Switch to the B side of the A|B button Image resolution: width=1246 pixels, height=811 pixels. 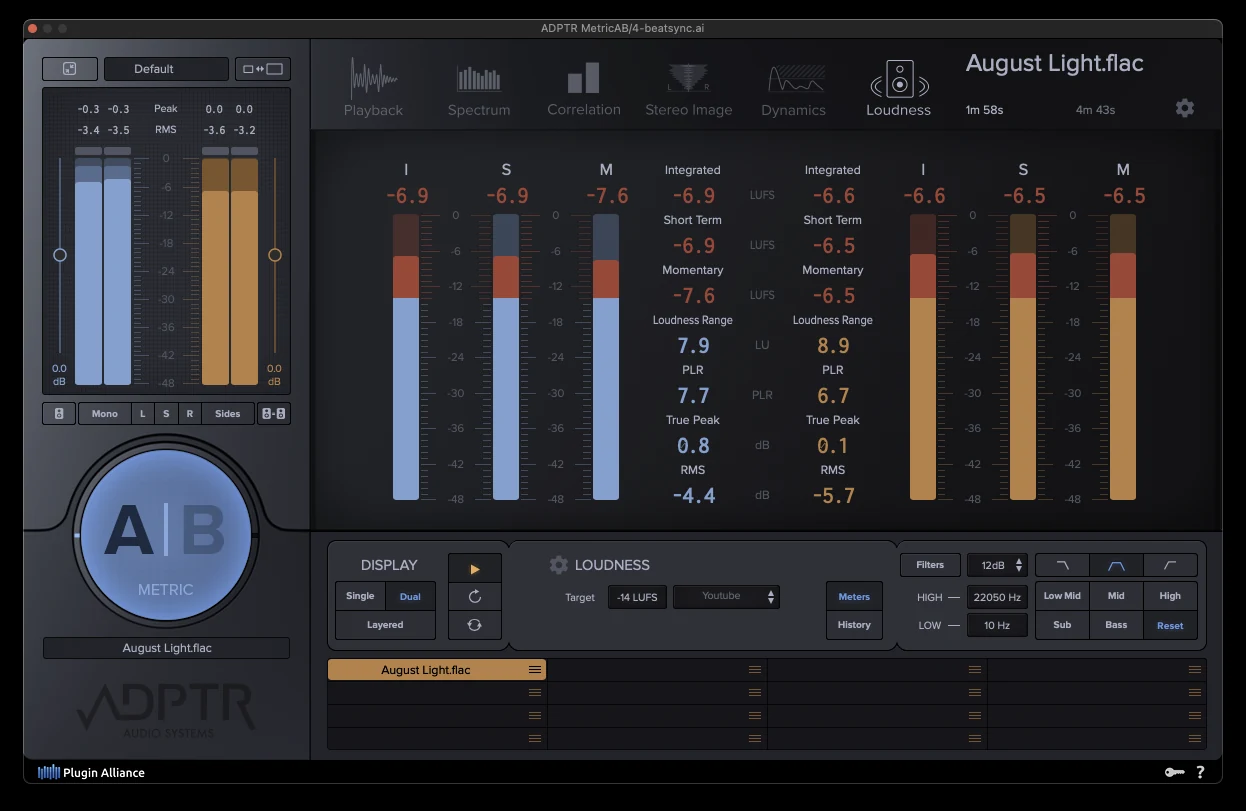(205, 530)
